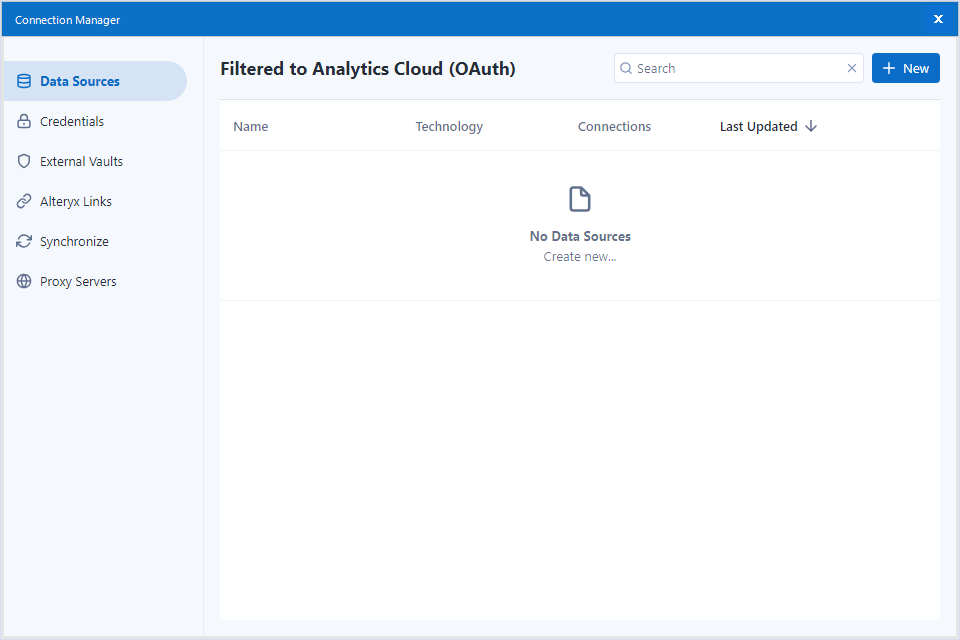Sort by Connections column header
960x640 pixels.
[x=614, y=126]
